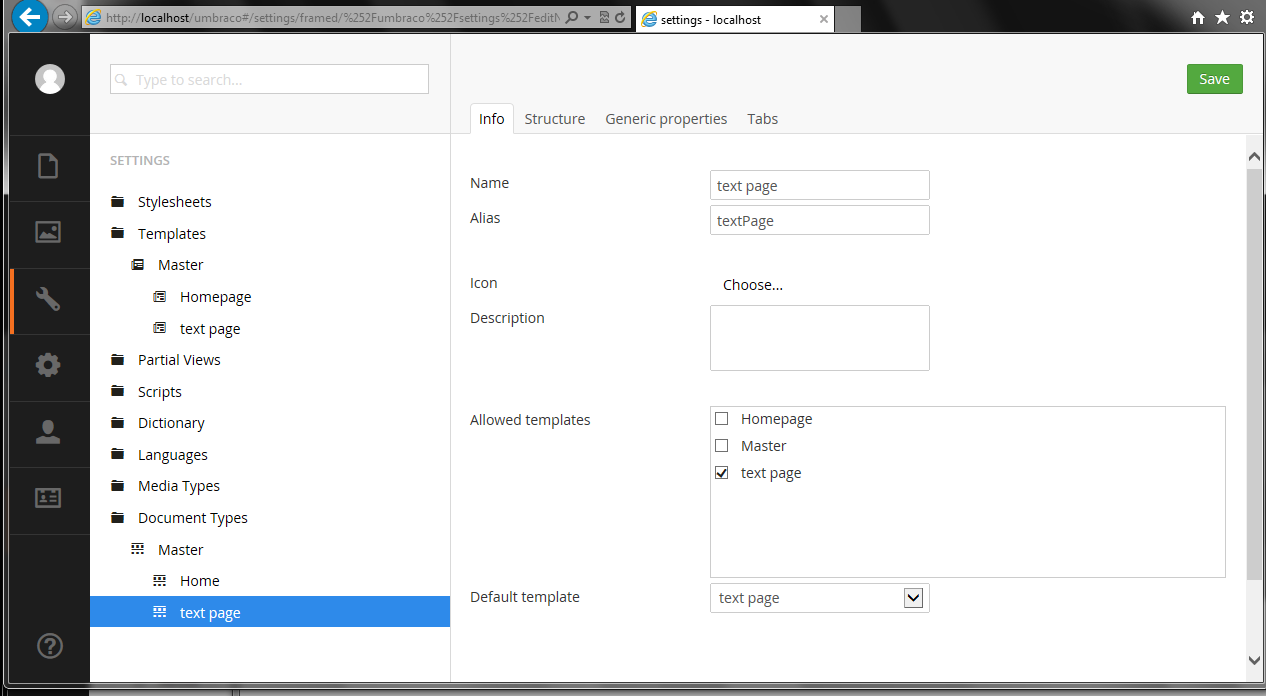Open the Members card section icon
Image resolution: width=1266 pixels, height=696 pixels.
(48, 497)
